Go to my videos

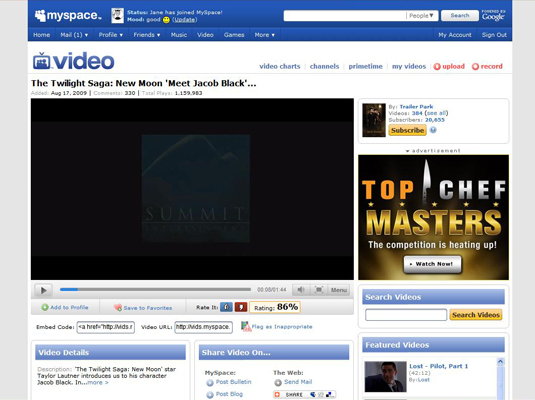(409, 66)
